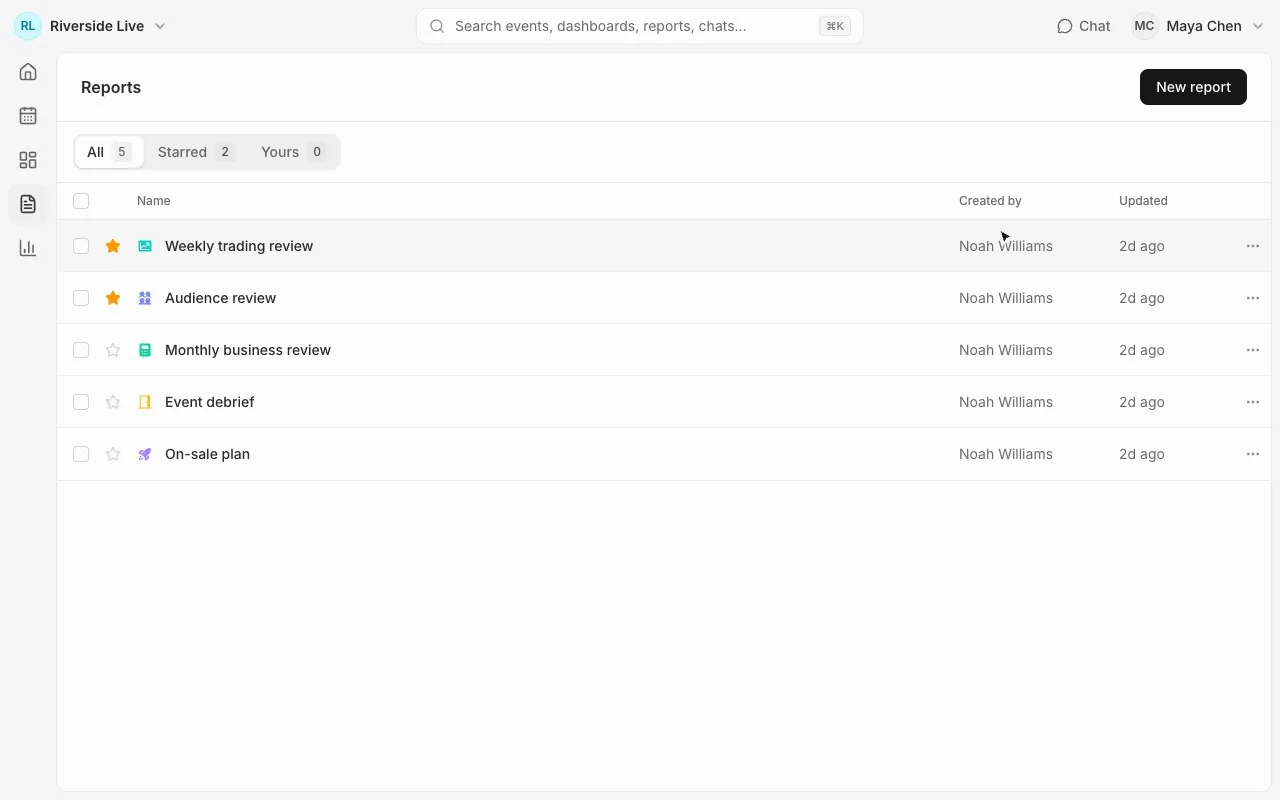
Task: Switch to the Yours tab
Action: point(293,152)
